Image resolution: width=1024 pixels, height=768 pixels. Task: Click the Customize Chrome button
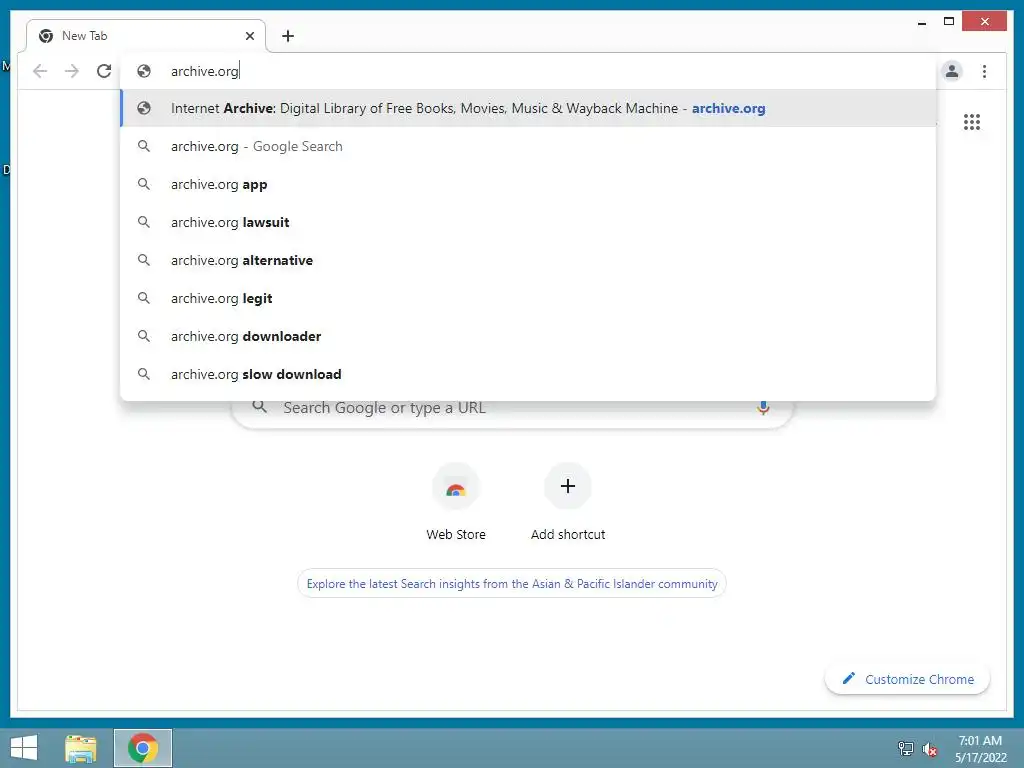[x=908, y=679]
